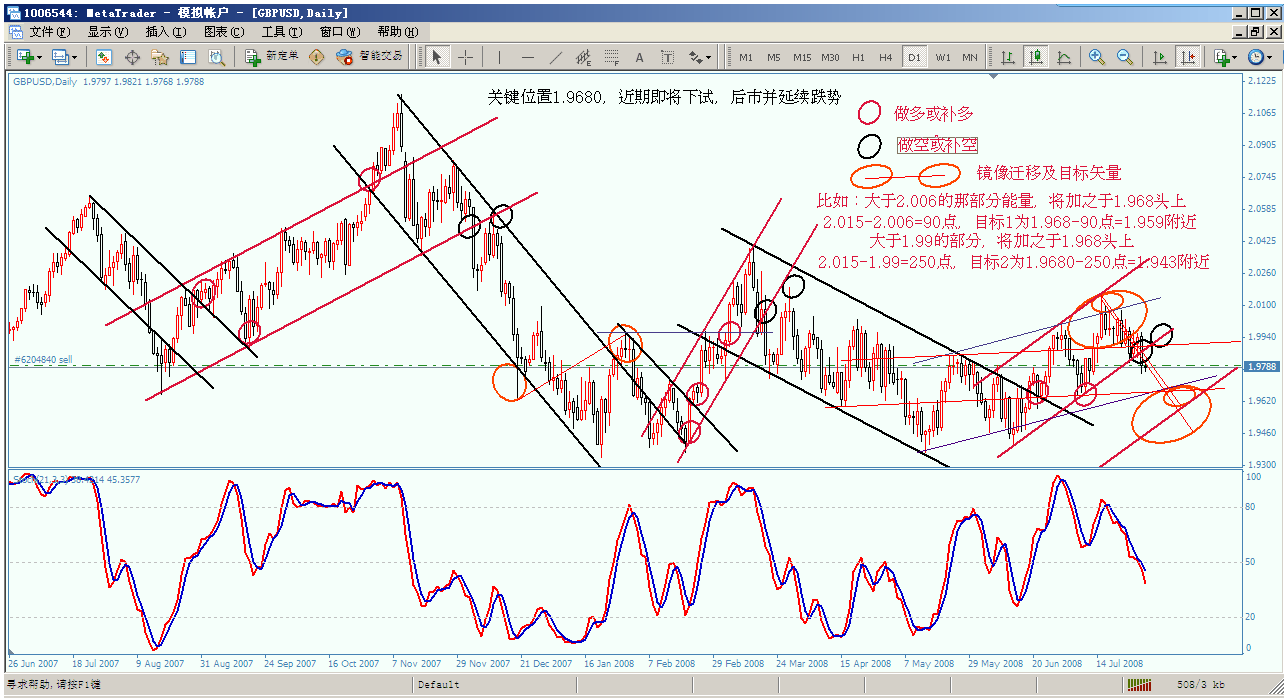Zoom in on the chart
The image size is (1288, 698).
click(x=1097, y=57)
